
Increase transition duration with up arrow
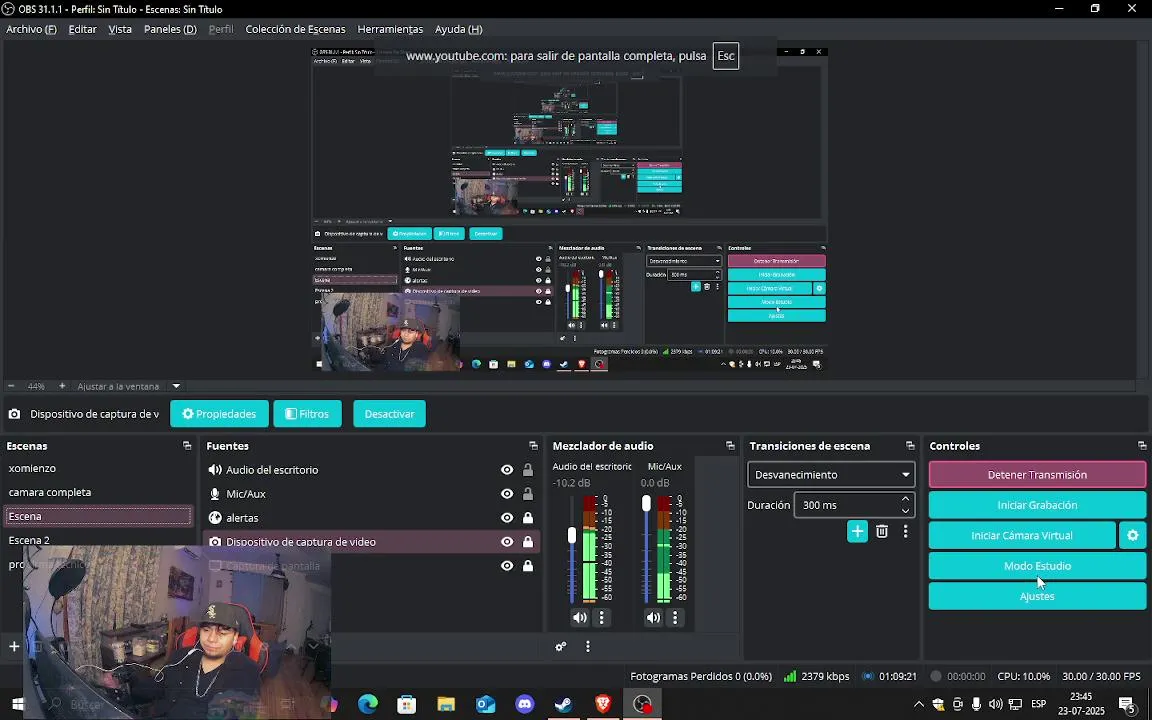[906, 499]
